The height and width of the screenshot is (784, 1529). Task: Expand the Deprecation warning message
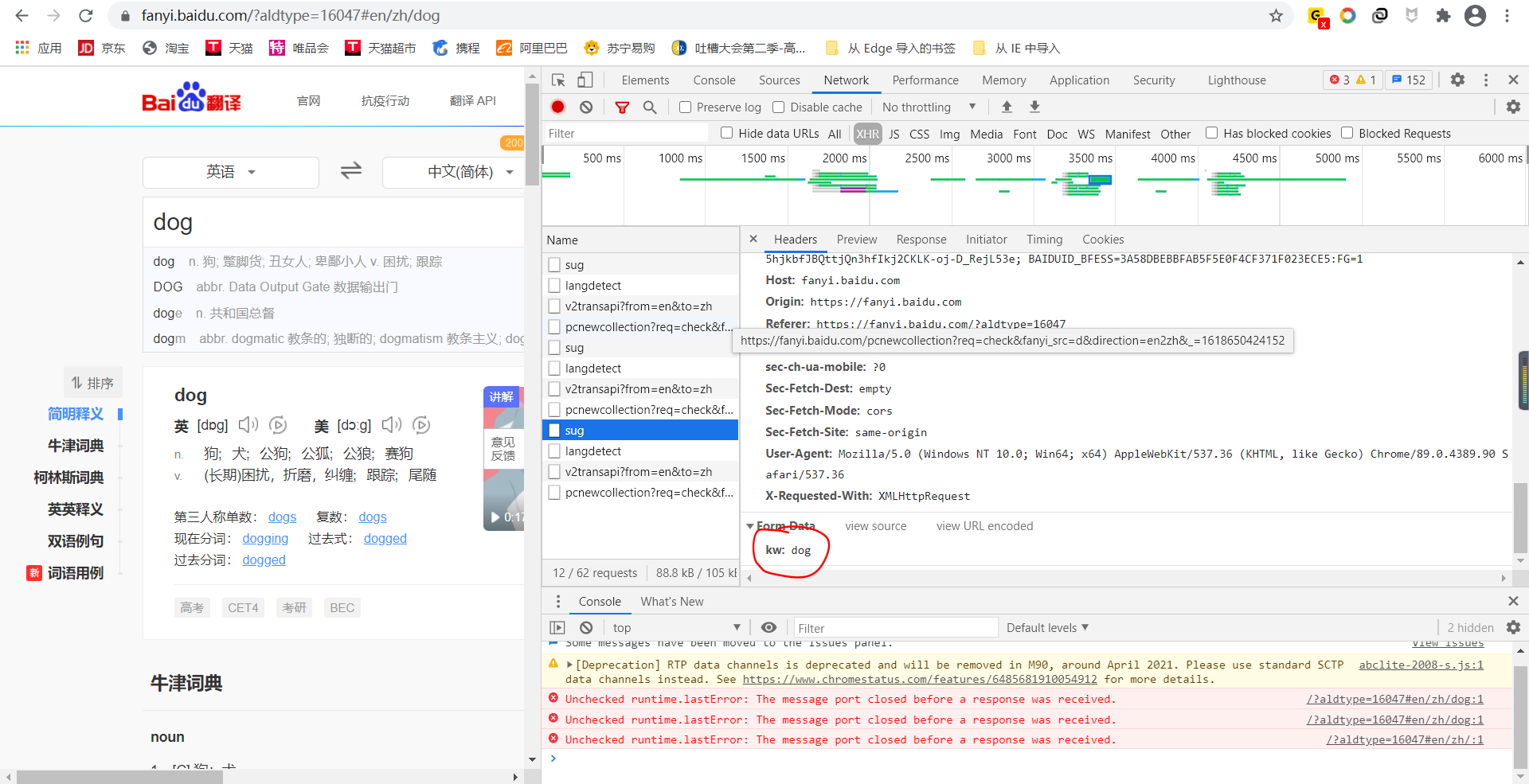click(x=569, y=665)
